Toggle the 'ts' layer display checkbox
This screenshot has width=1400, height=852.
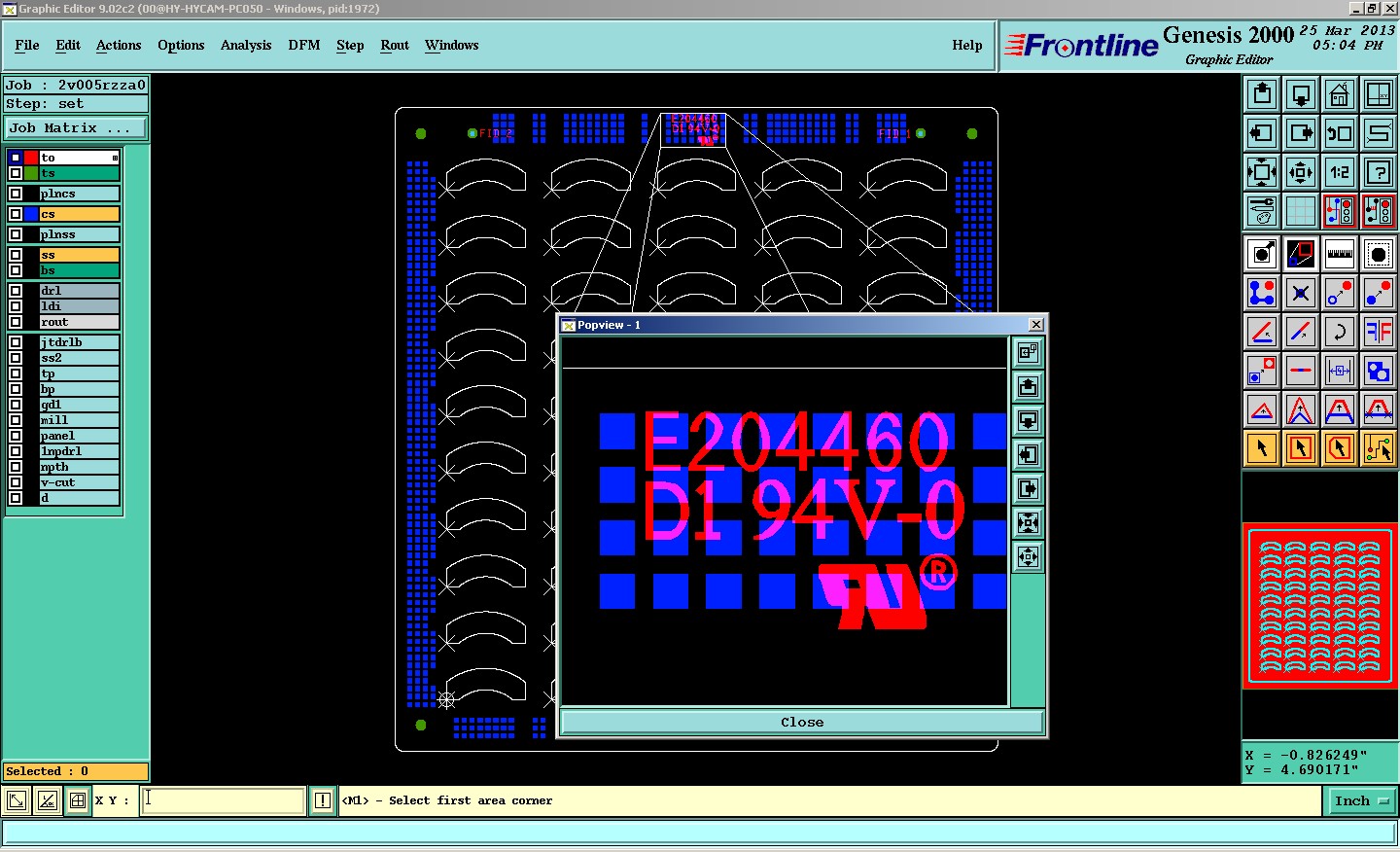[x=16, y=173]
